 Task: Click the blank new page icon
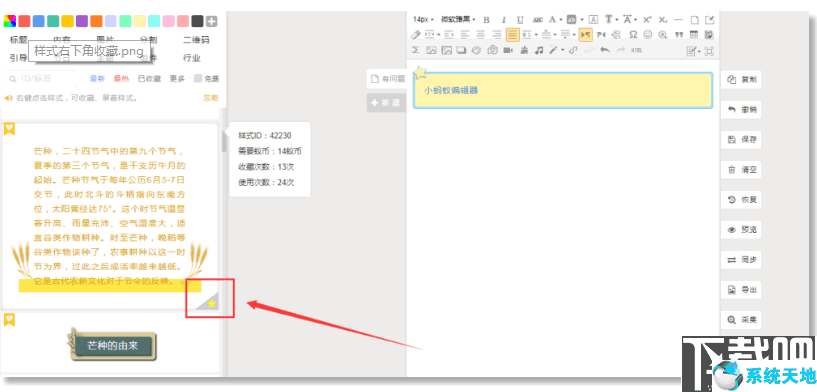coord(695,19)
